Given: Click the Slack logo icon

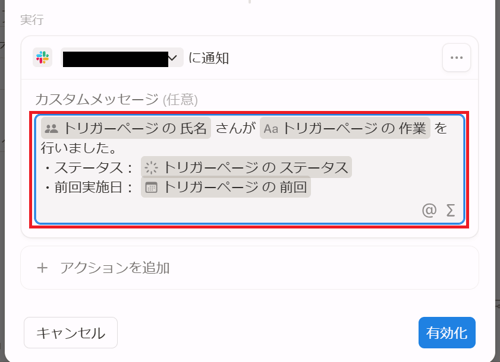Looking at the screenshot, I should point(42,57).
